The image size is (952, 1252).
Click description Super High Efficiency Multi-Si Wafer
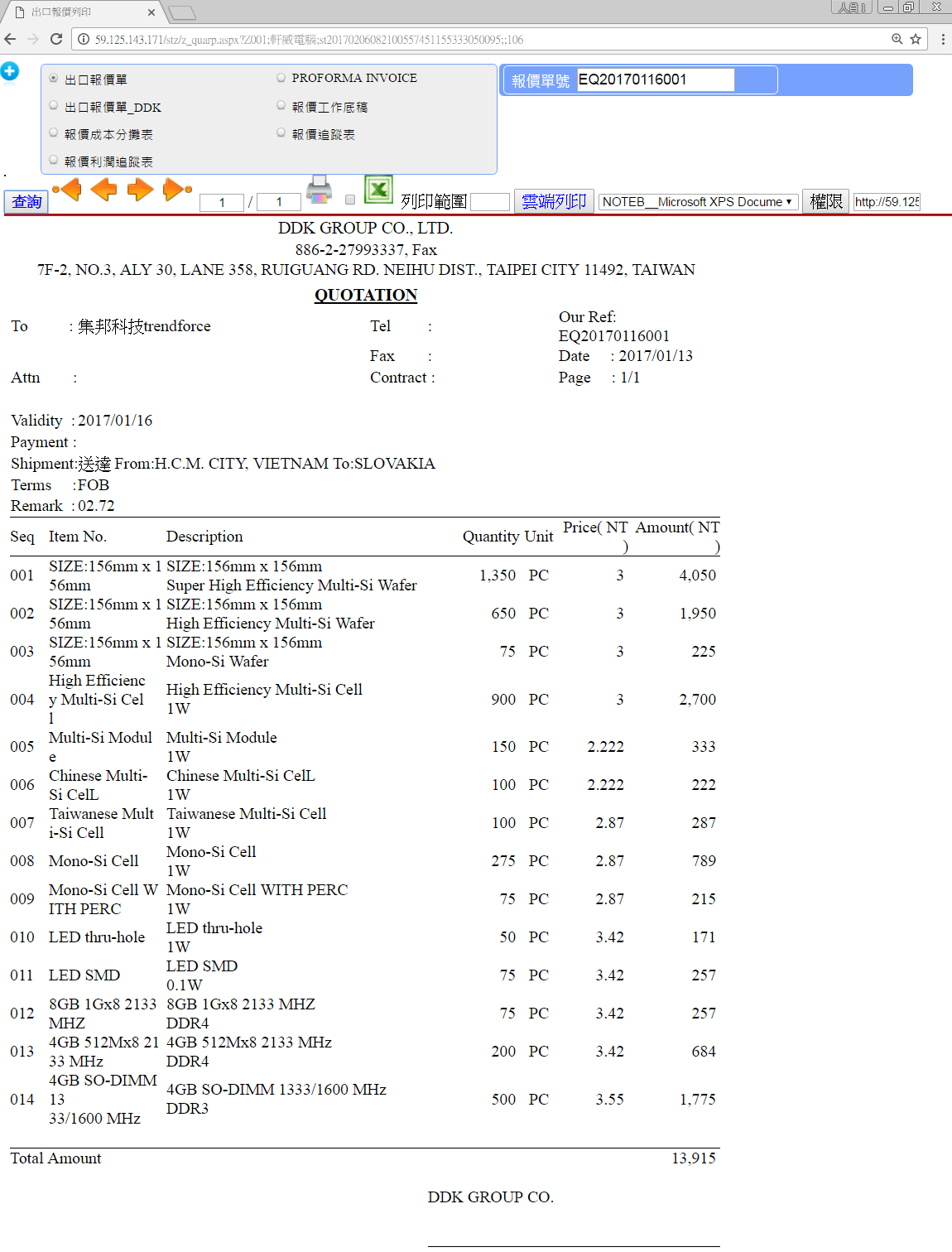point(291,585)
